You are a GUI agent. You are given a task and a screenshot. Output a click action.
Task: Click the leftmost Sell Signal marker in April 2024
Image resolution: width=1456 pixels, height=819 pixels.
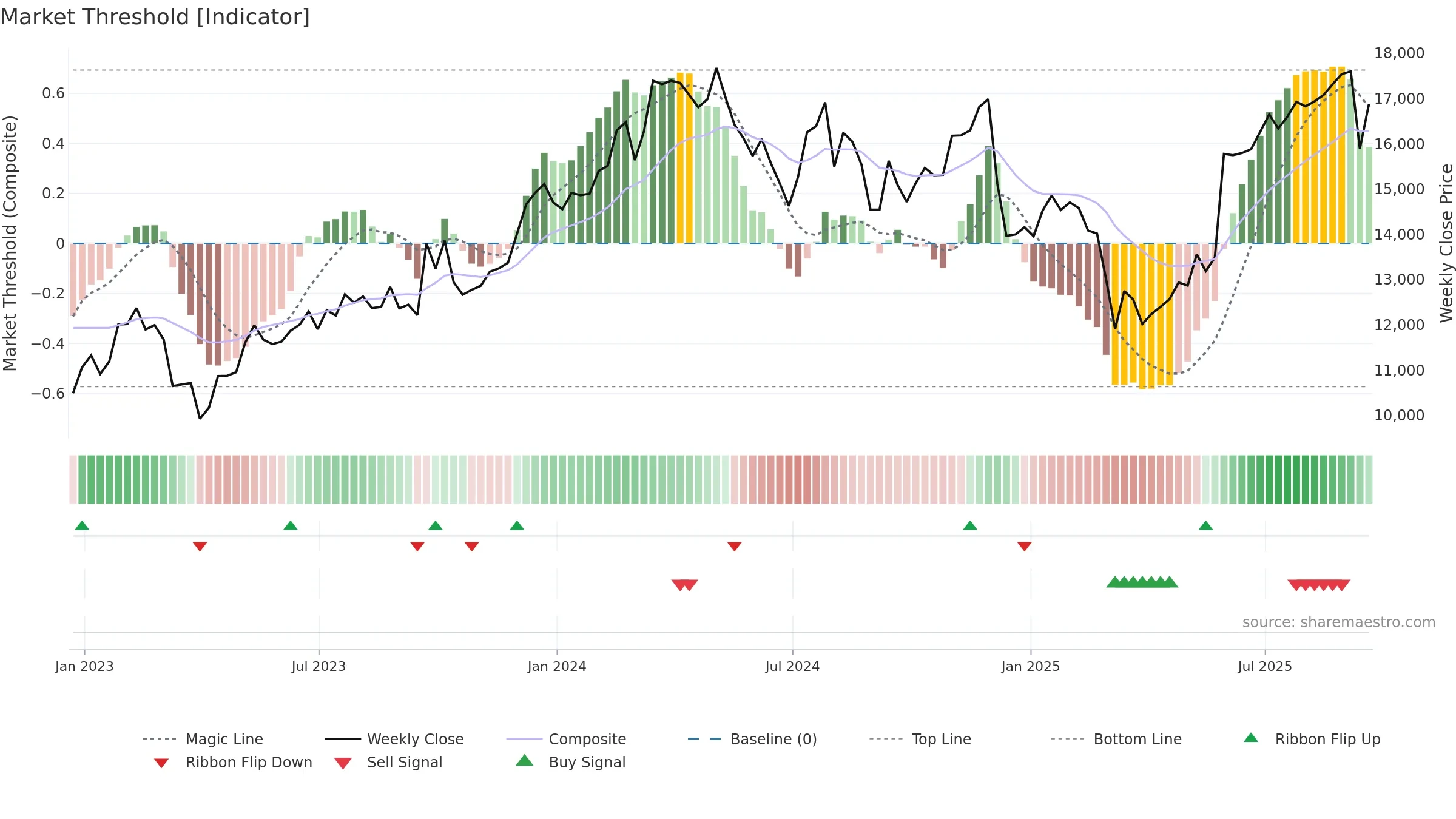click(x=680, y=585)
